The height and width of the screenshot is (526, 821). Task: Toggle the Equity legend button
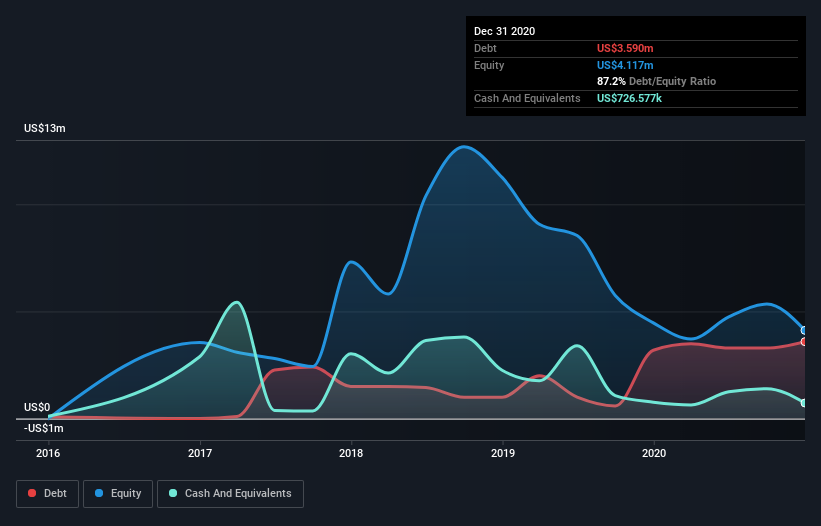pyautogui.click(x=118, y=494)
